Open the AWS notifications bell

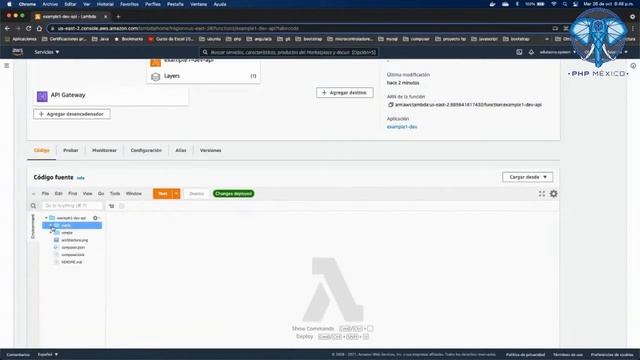click(x=531, y=52)
